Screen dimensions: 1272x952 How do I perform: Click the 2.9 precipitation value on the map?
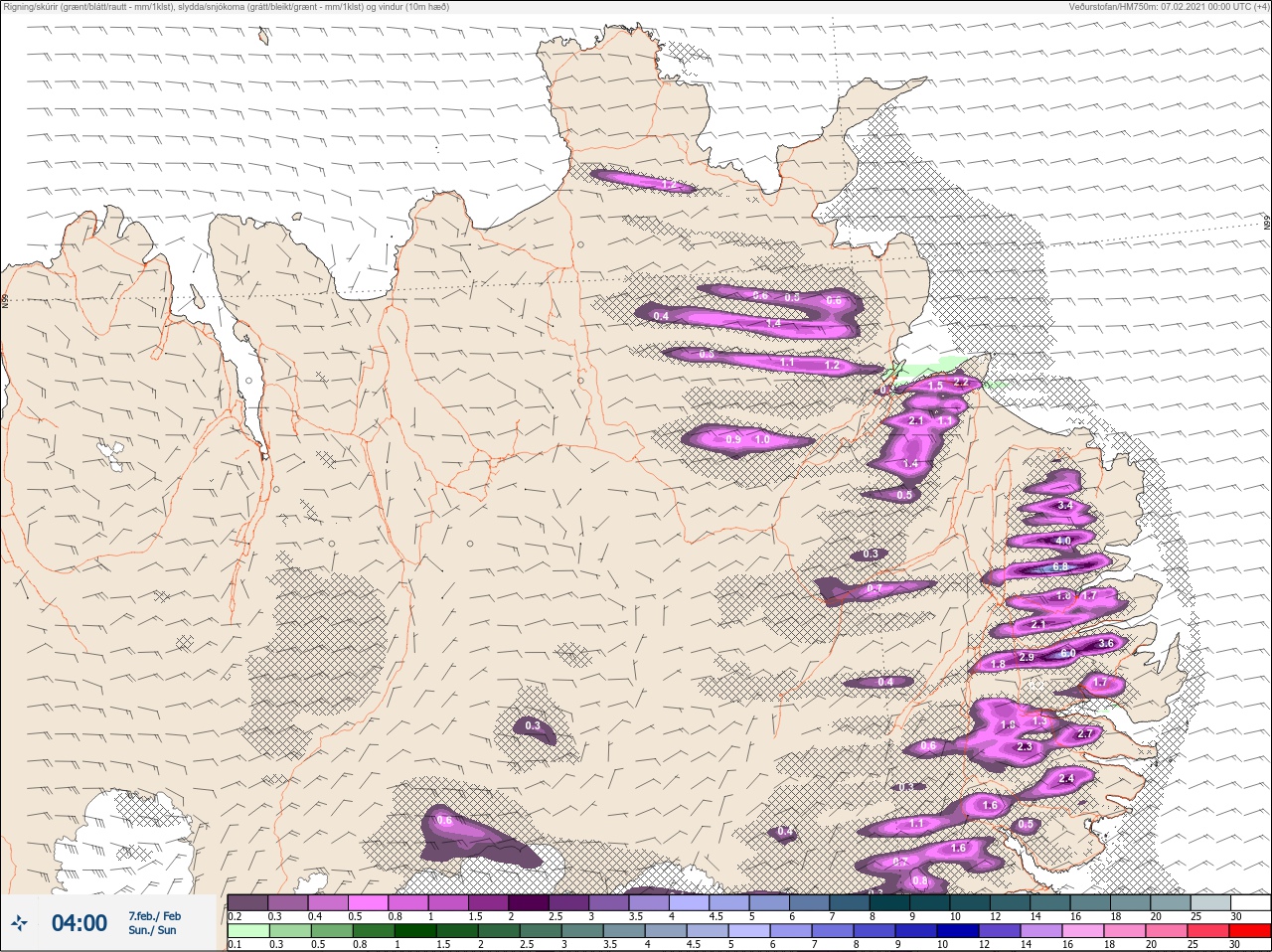click(x=1027, y=658)
